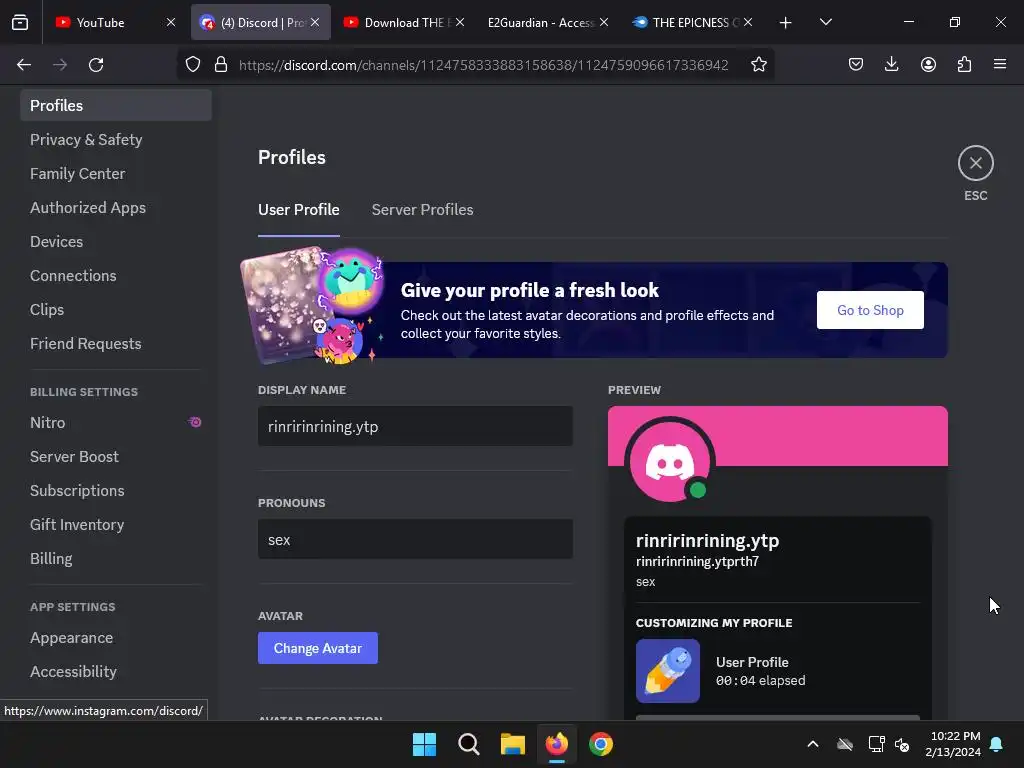Reload the current Discord page
This screenshot has height=768, width=1024.
click(96, 65)
